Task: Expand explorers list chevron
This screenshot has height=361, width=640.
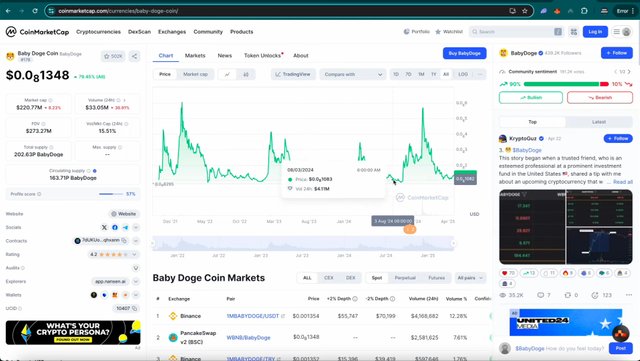Action: [136, 281]
